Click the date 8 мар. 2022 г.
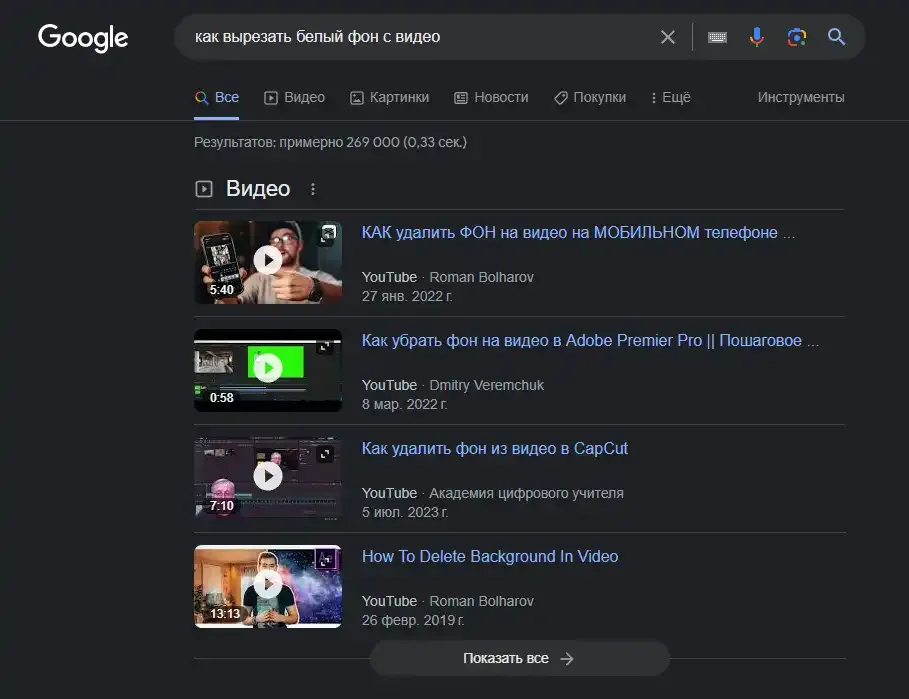 (405, 404)
